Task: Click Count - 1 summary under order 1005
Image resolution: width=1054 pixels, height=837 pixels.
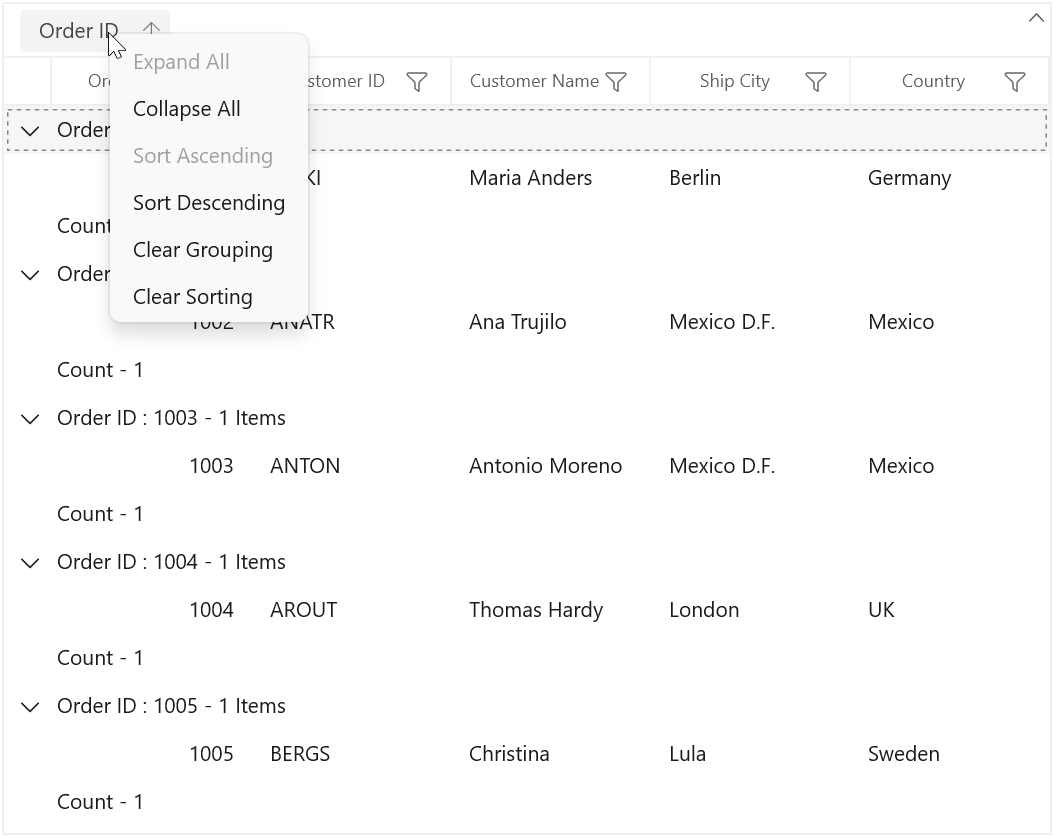Action: point(100,802)
